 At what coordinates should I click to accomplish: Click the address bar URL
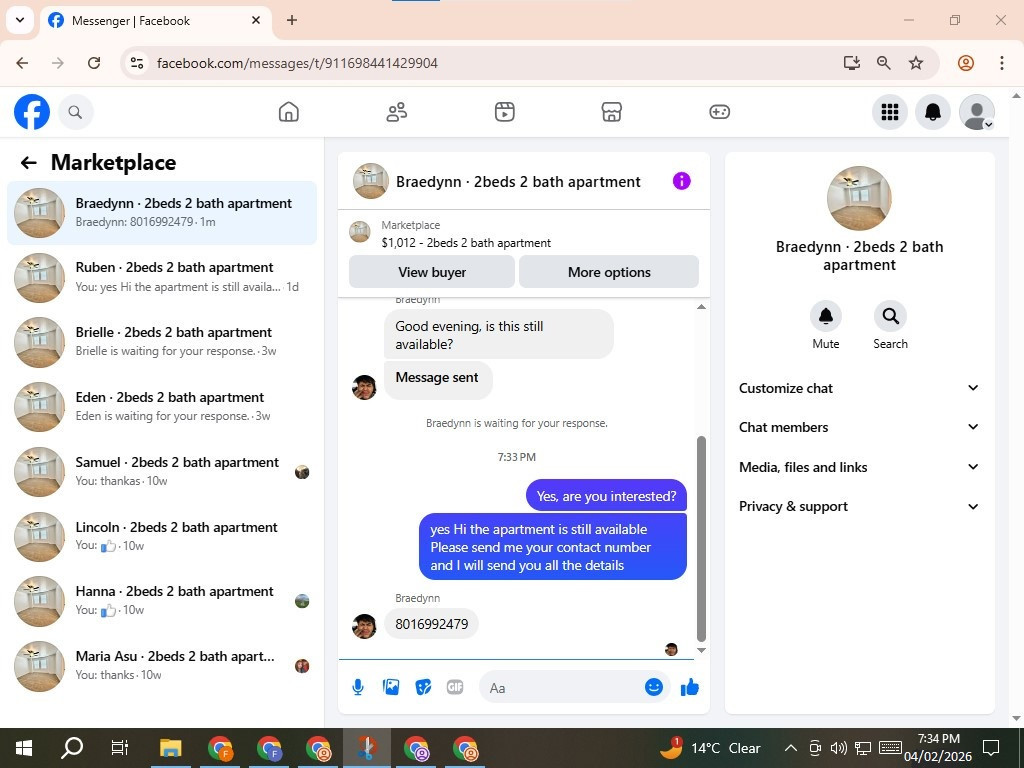point(298,63)
